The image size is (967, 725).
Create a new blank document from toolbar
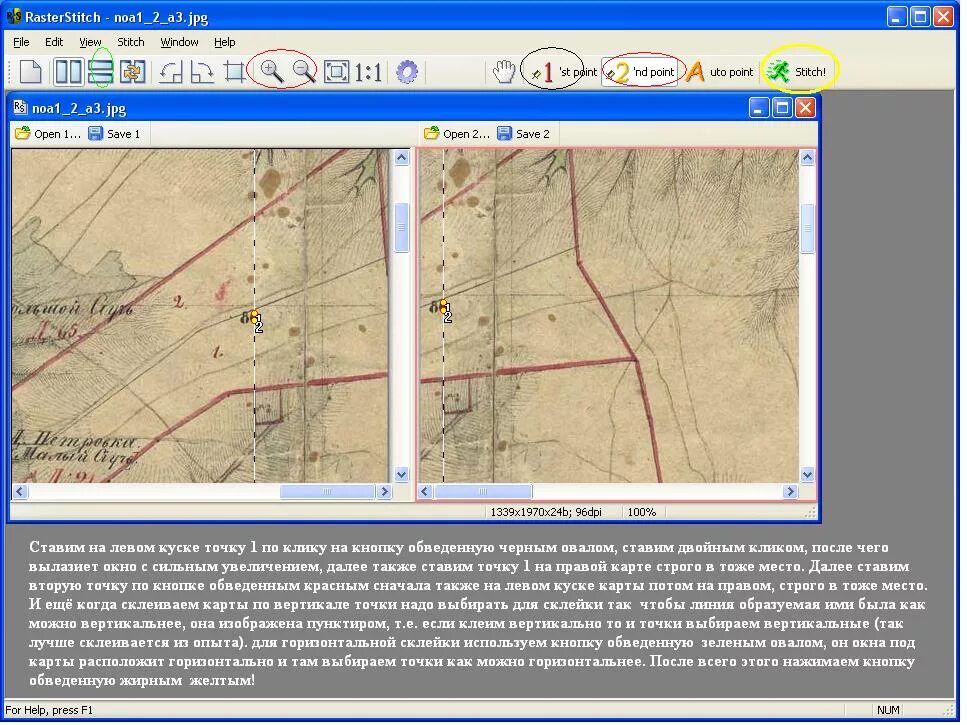pyautogui.click(x=30, y=72)
